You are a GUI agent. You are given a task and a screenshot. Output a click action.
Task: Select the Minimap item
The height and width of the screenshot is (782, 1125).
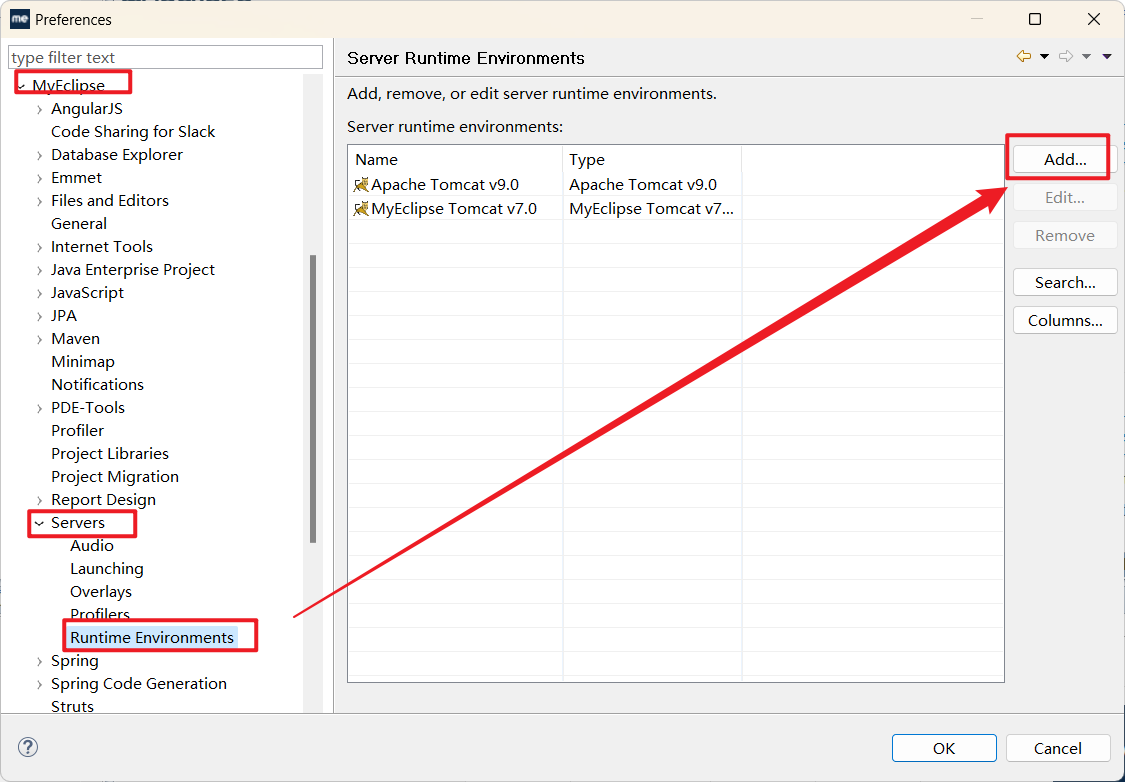(x=83, y=362)
